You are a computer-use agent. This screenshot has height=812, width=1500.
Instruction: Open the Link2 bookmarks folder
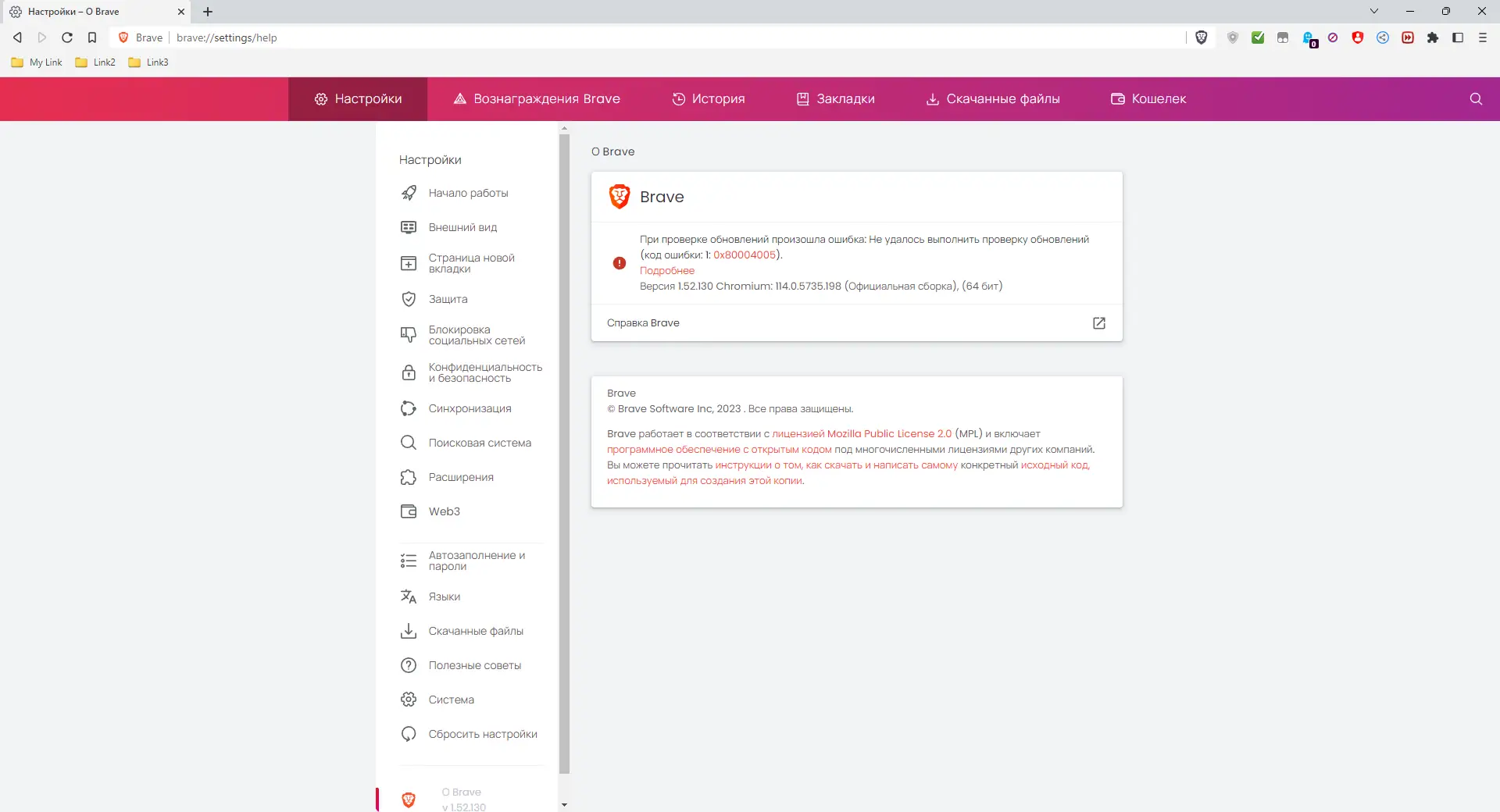click(95, 62)
